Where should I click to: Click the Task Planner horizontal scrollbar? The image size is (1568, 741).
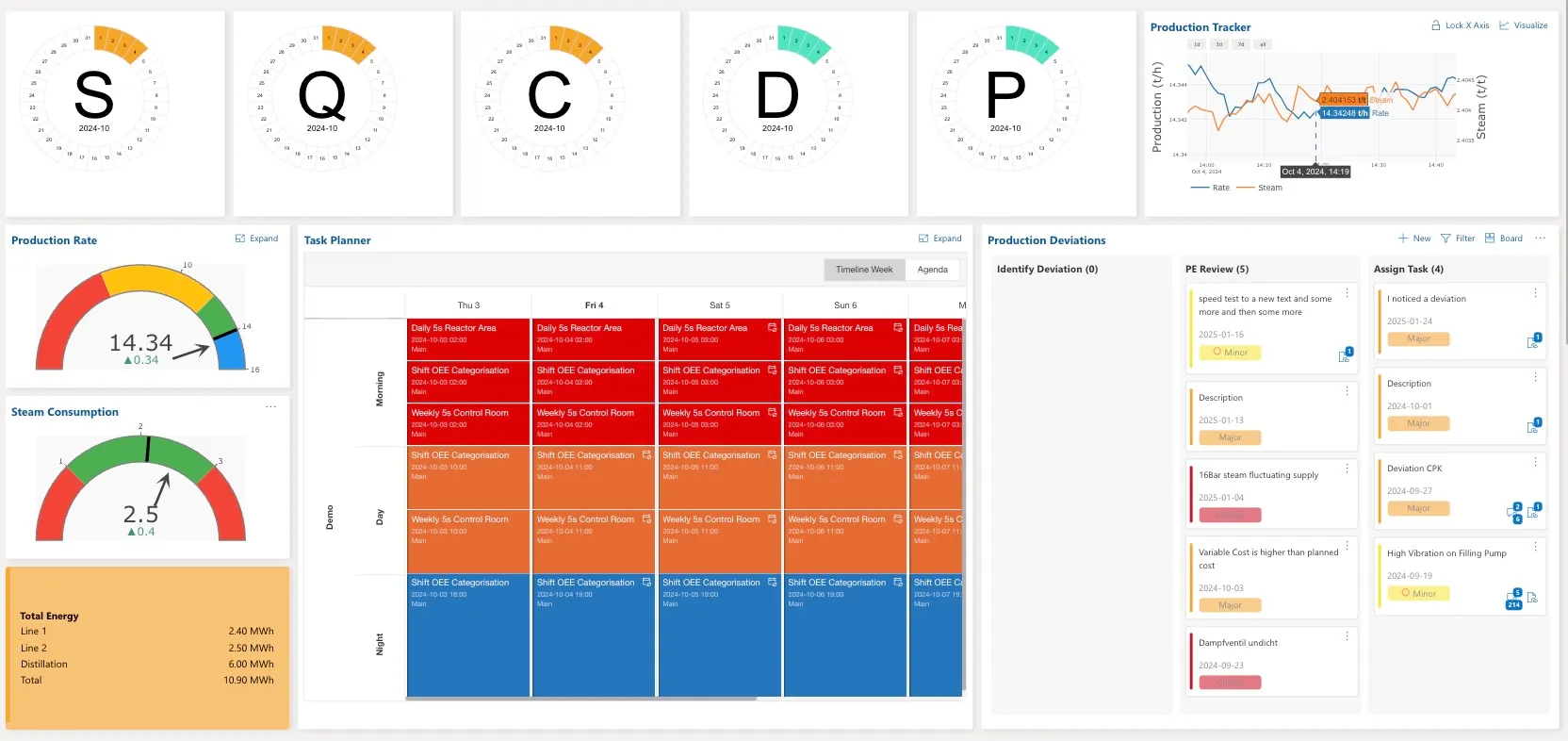click(581, 699)
